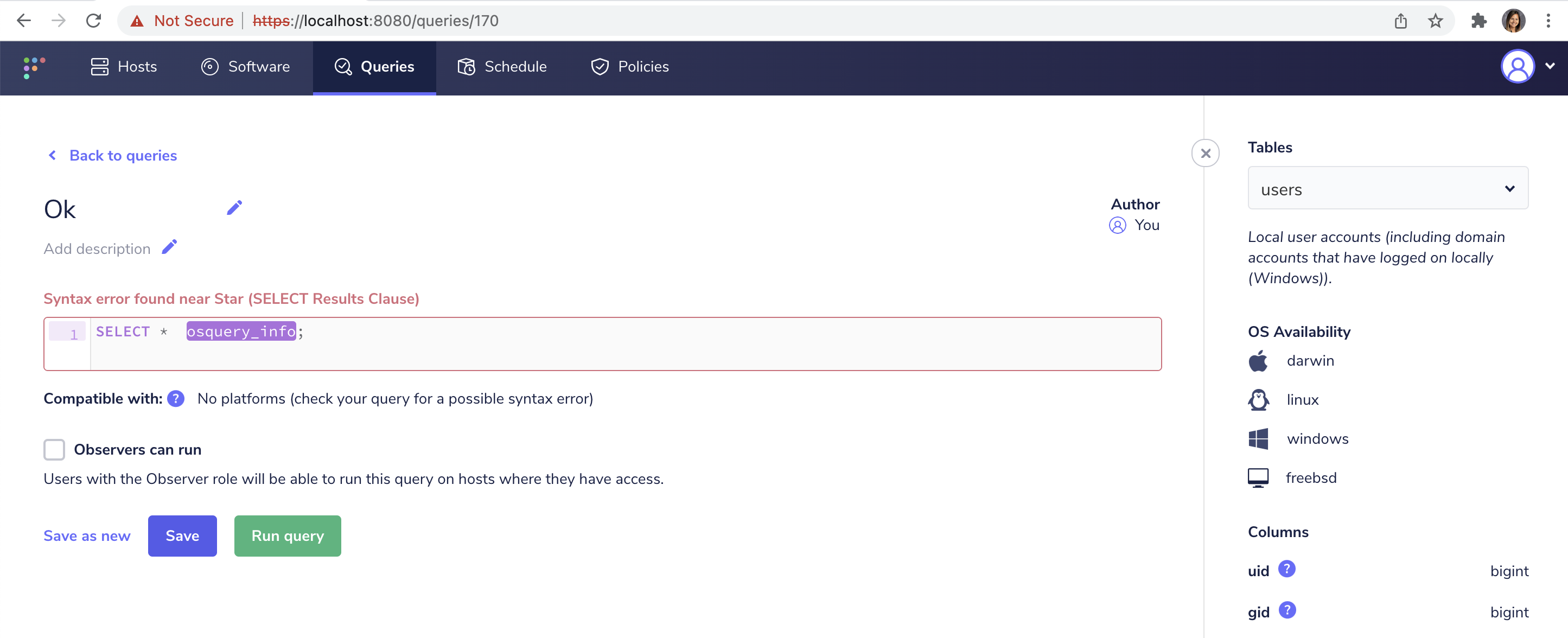Click the author You avatar icon
Viewport: 1568px width, 638px height.
[x=1118, y=225]
